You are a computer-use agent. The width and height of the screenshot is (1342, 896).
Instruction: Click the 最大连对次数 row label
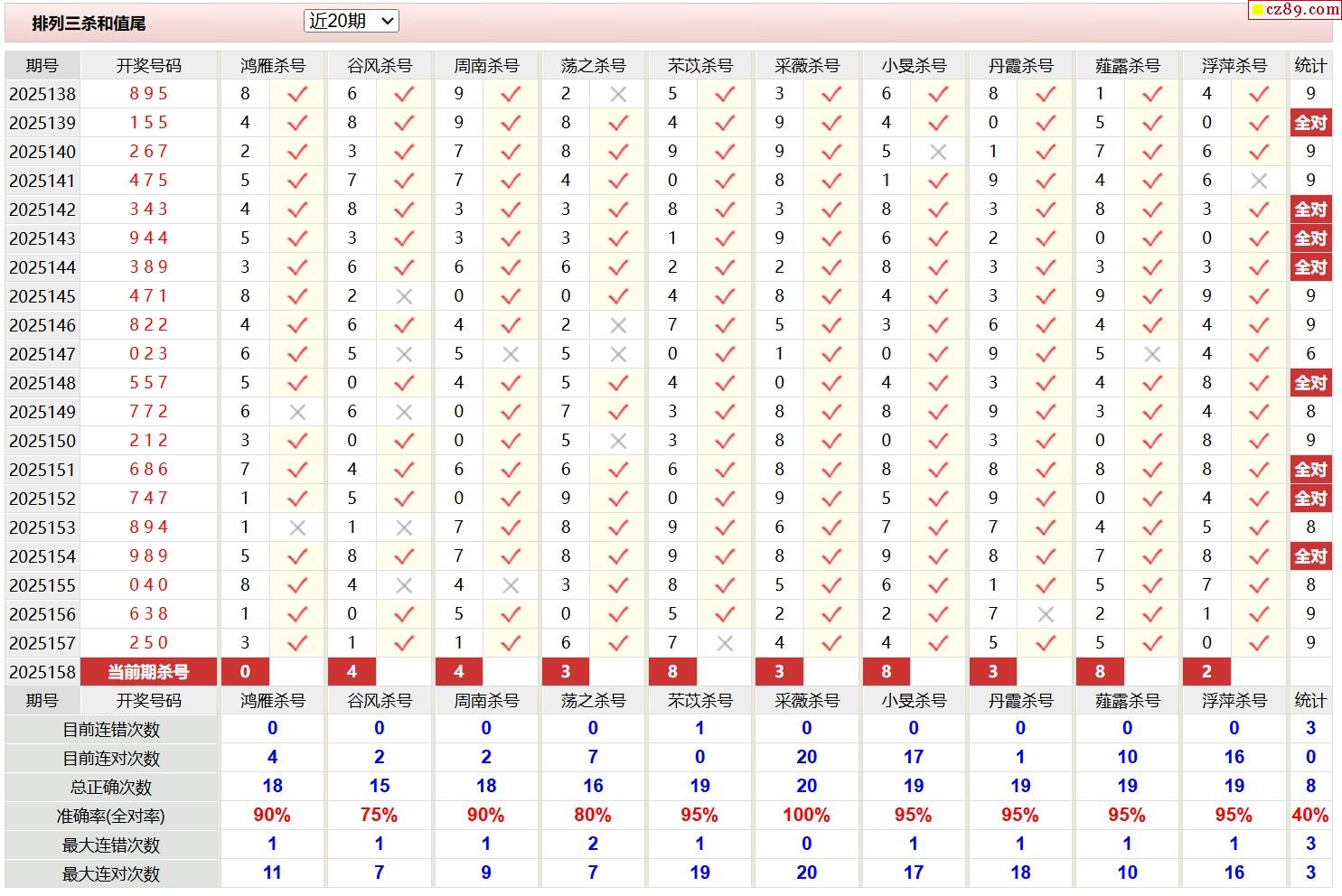[x=111, y=873]
